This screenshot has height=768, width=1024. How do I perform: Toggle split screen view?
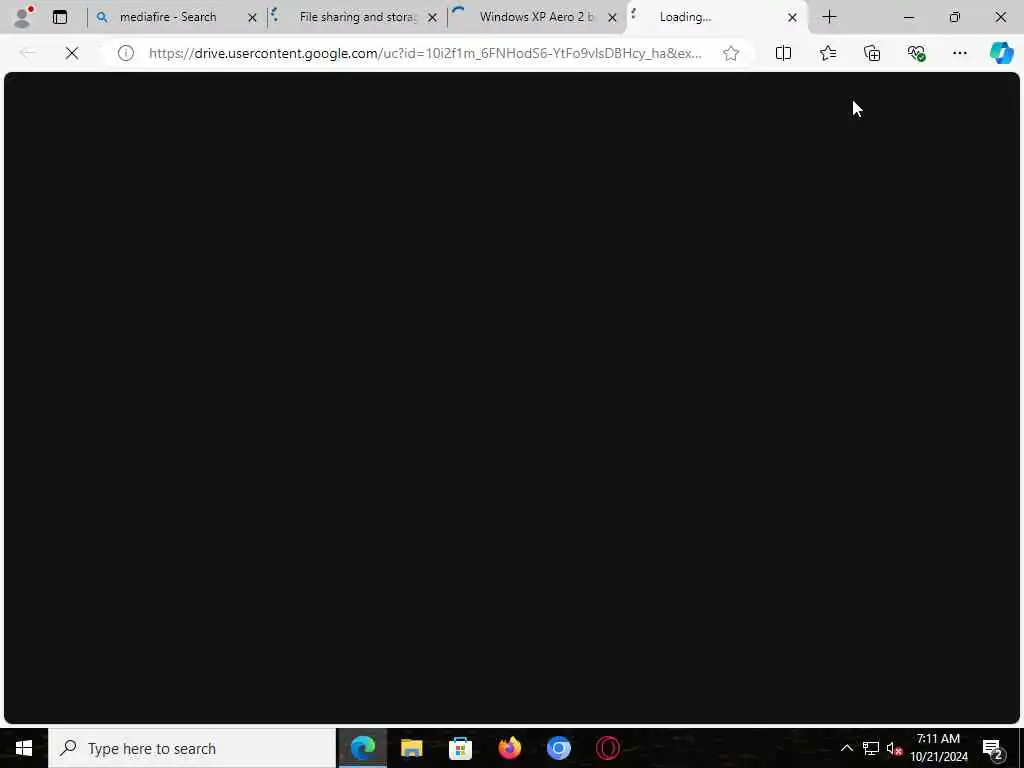783,53
